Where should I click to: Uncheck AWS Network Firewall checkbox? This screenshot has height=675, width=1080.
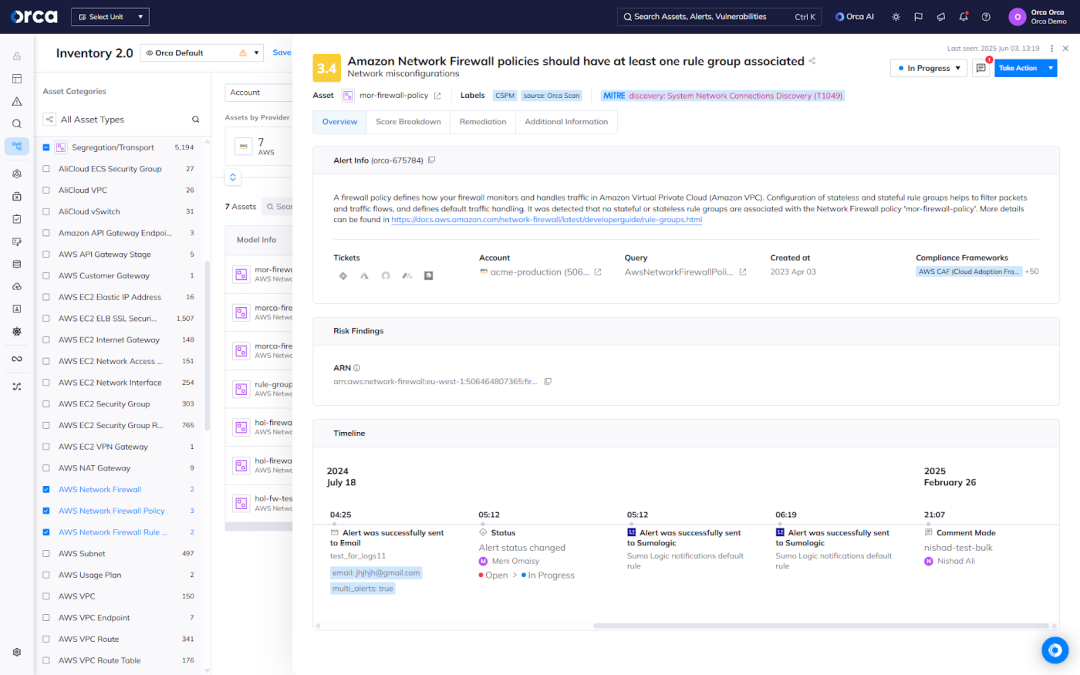click(x=46, y=490)
